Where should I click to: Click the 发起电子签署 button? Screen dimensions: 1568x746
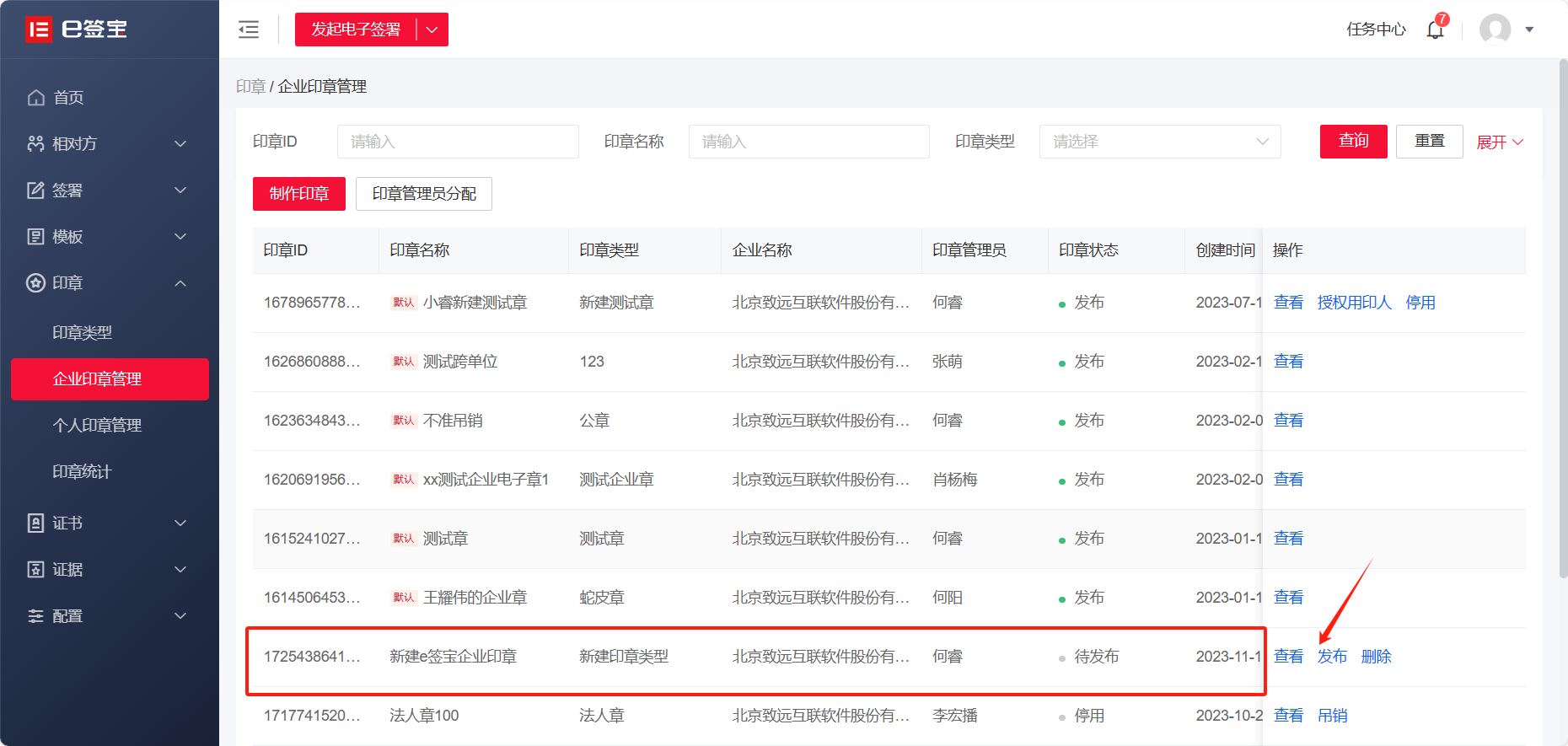coord(356,30)
